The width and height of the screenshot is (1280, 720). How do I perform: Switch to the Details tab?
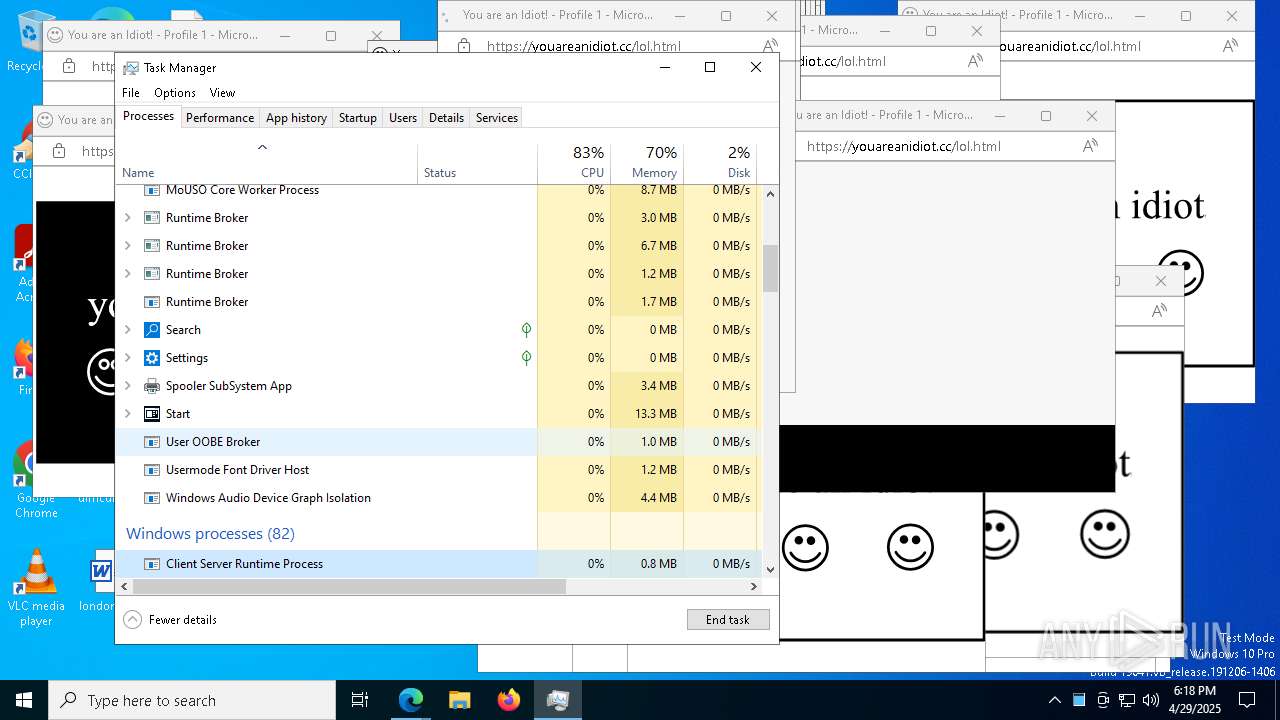point(446,117)
